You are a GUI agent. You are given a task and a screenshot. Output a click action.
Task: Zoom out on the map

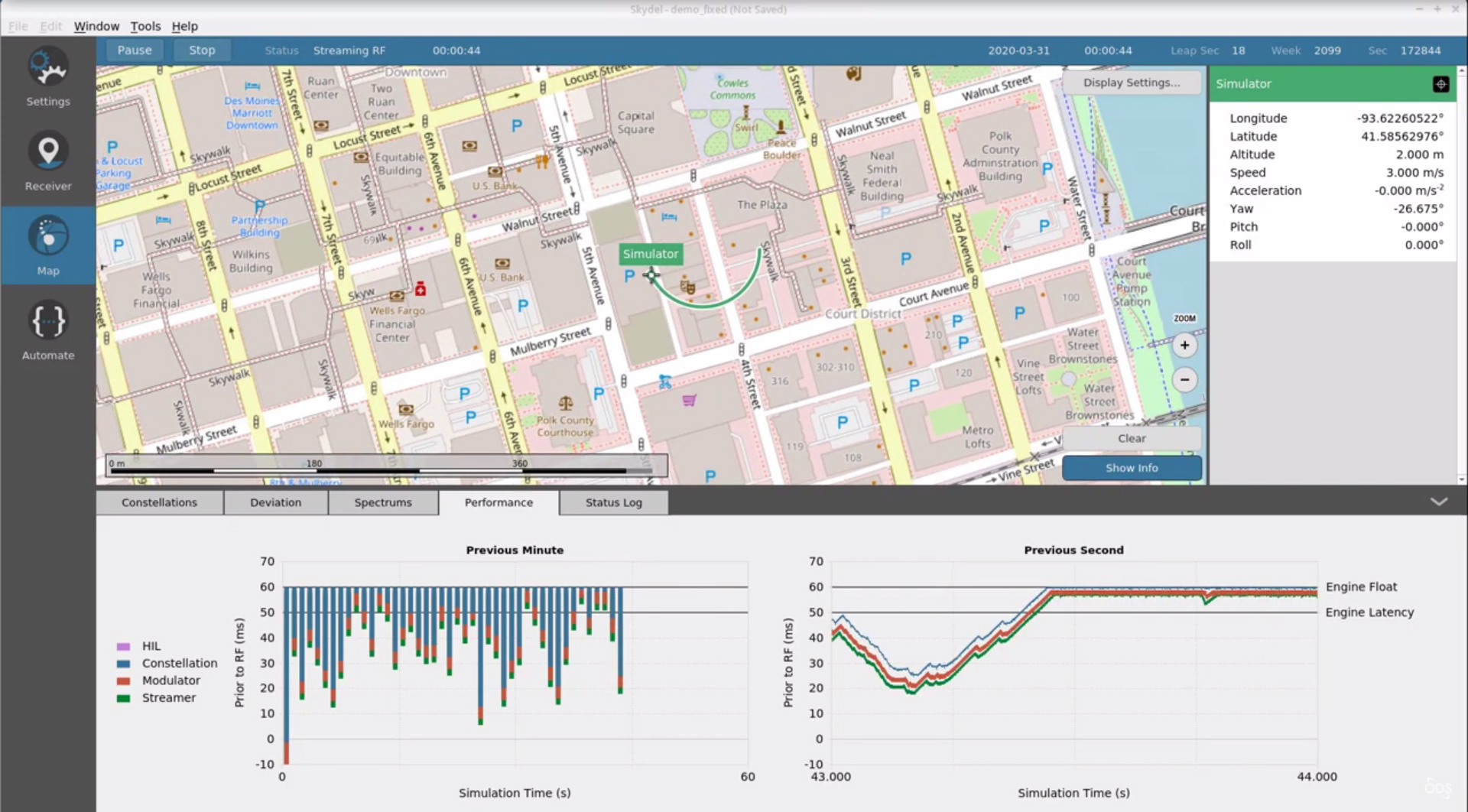1184,380
